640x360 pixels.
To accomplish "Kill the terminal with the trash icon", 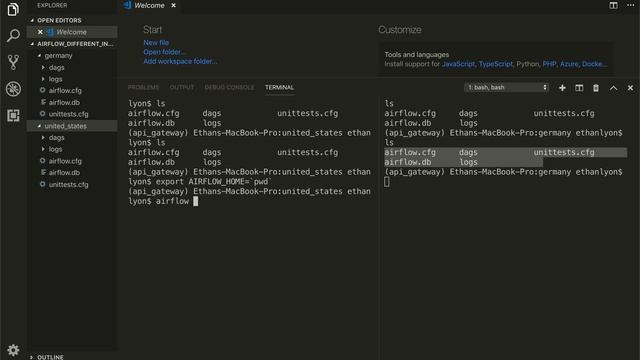I will pos(596,88).
